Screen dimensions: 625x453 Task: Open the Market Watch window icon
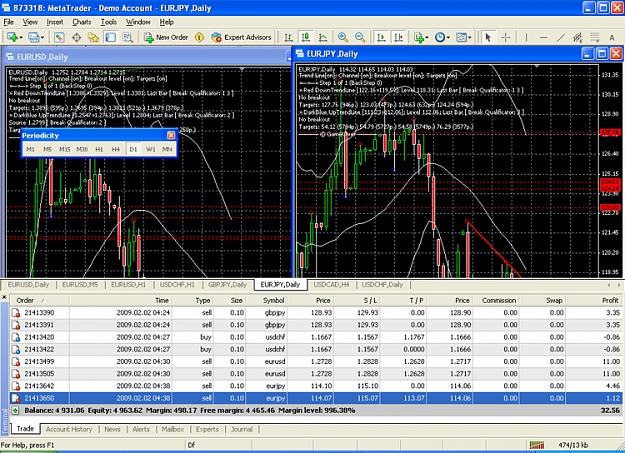[x=59, y=37]
